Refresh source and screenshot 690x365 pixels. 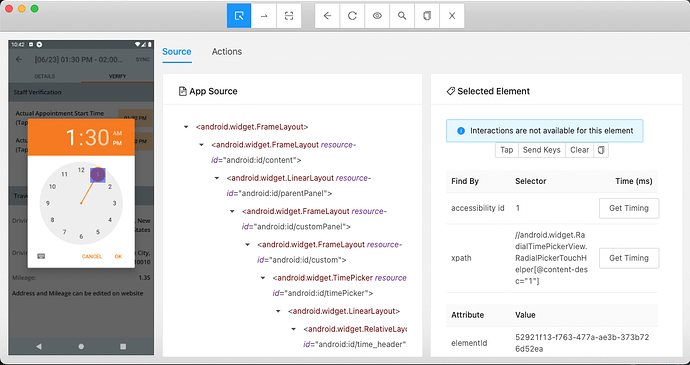click(352, 16)
